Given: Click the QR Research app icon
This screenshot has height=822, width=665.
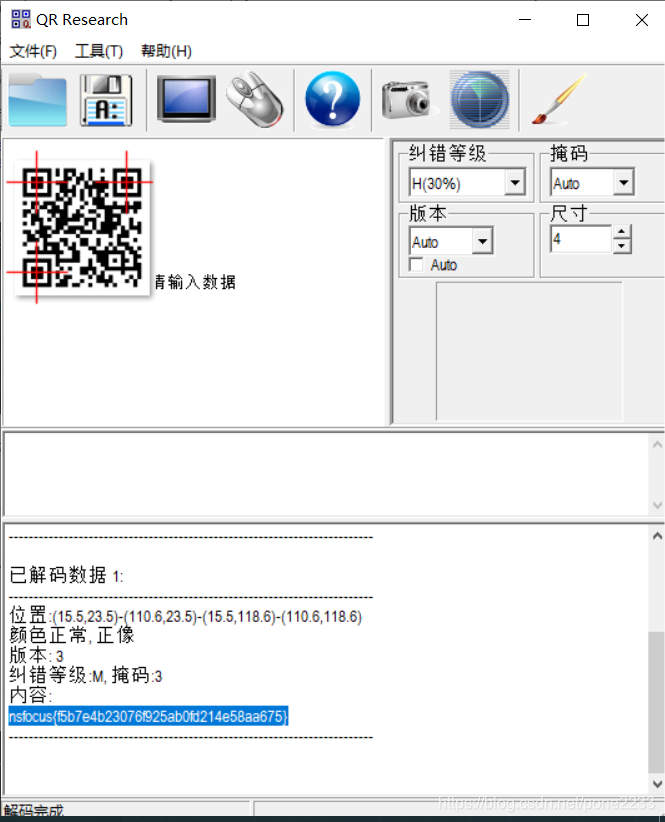Looking at the screenshot, I should [x=20, y=19].
